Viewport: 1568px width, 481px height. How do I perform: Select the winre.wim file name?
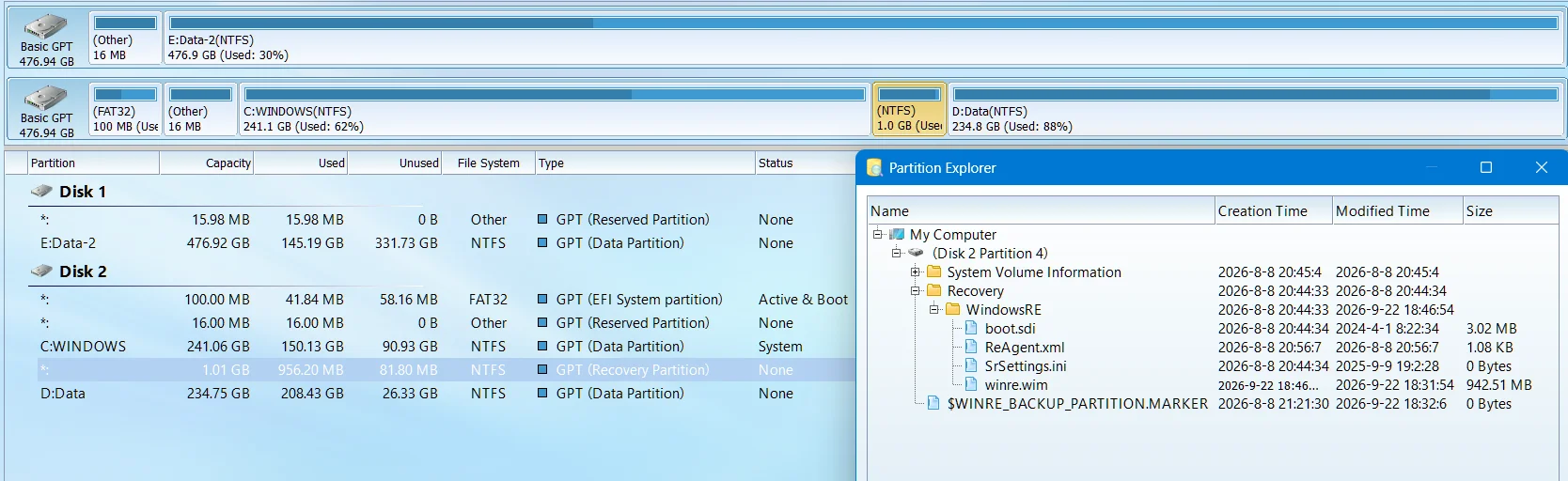tap(1016, 385)
